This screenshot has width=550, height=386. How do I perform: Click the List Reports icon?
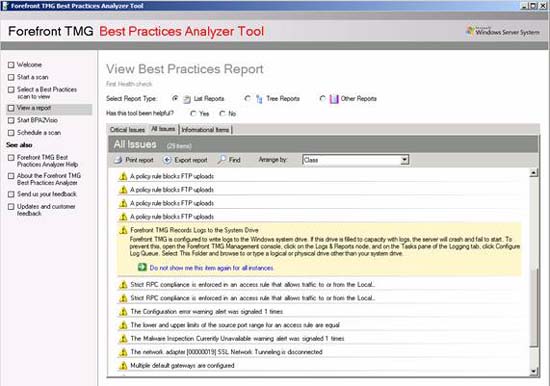point(187,99)
